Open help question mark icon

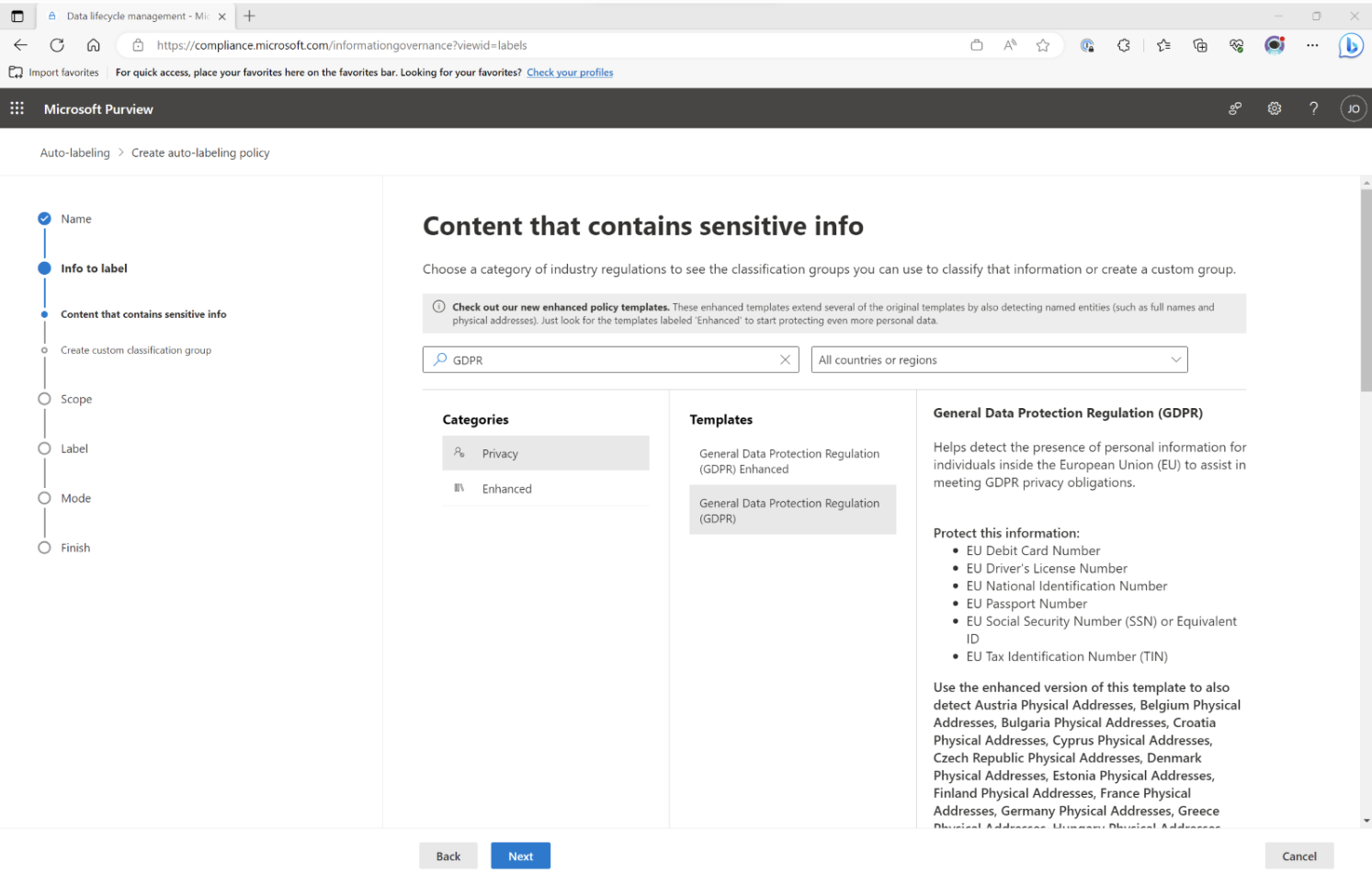point(1313,108)
